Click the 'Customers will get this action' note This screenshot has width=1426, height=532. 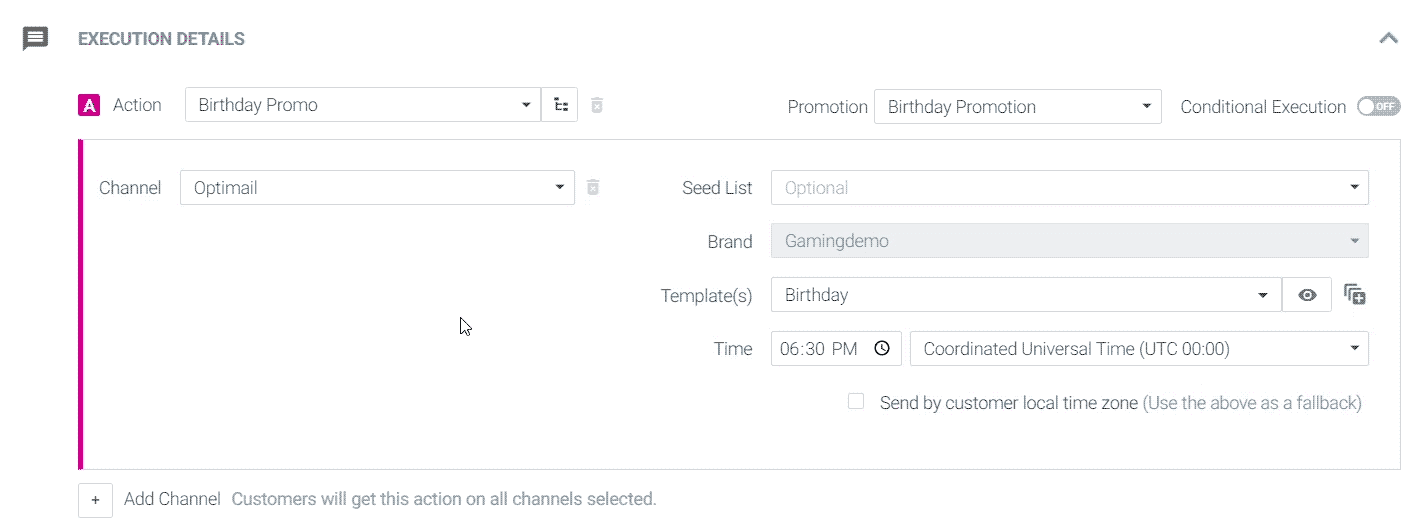click(444, 499)
